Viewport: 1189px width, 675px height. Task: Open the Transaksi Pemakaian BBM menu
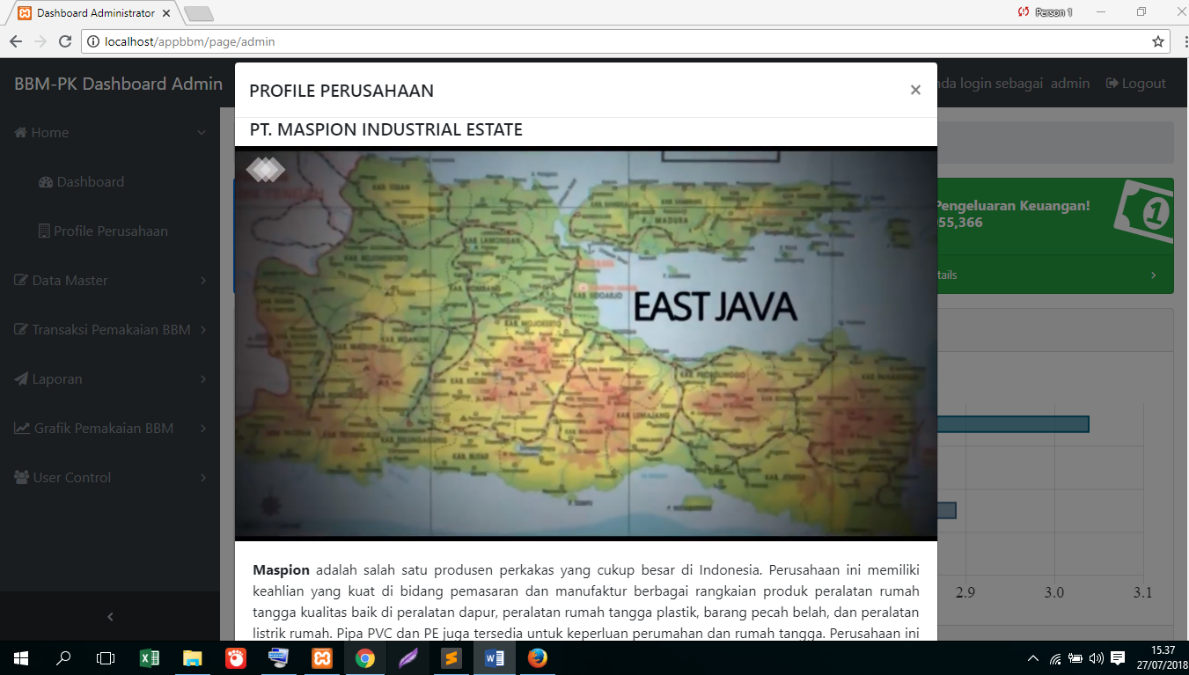[x=110, y=330]
